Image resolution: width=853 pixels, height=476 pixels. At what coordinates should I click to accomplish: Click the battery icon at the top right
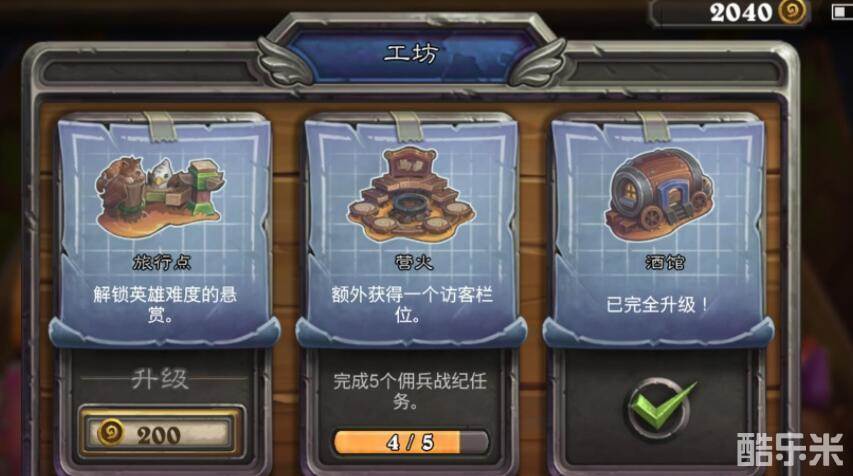tap(840, 12)
